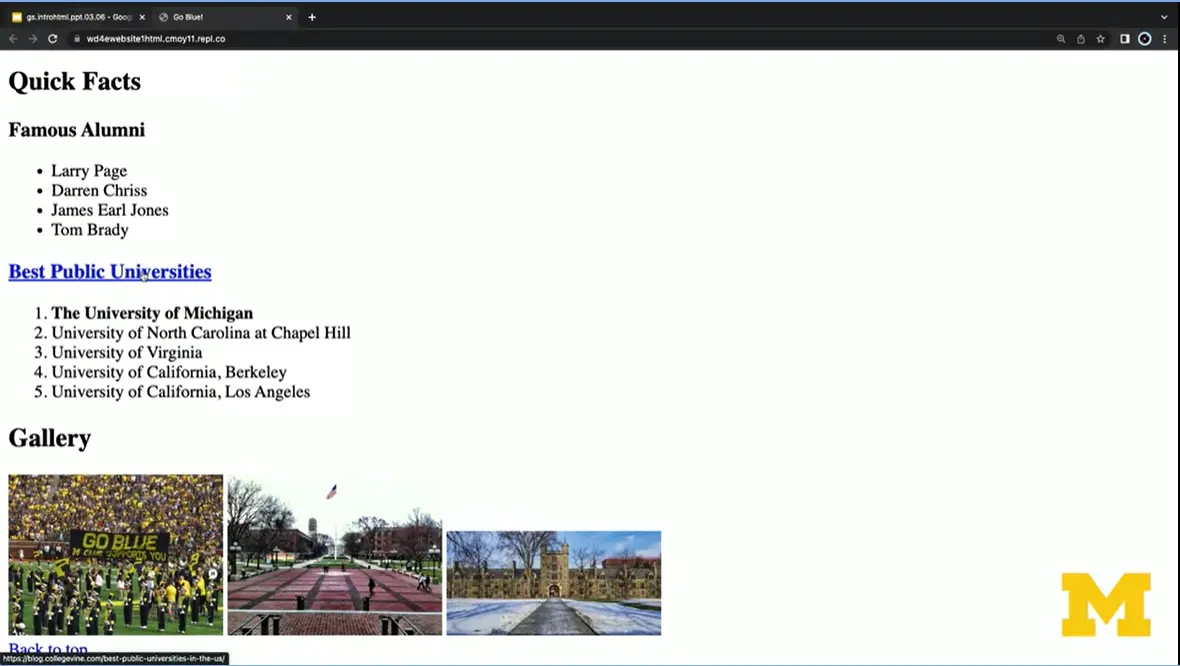1180x666 pixels.
Task: Open the Chrome profile avatar
Action: pyautogui.click(x=1145, y=39)
